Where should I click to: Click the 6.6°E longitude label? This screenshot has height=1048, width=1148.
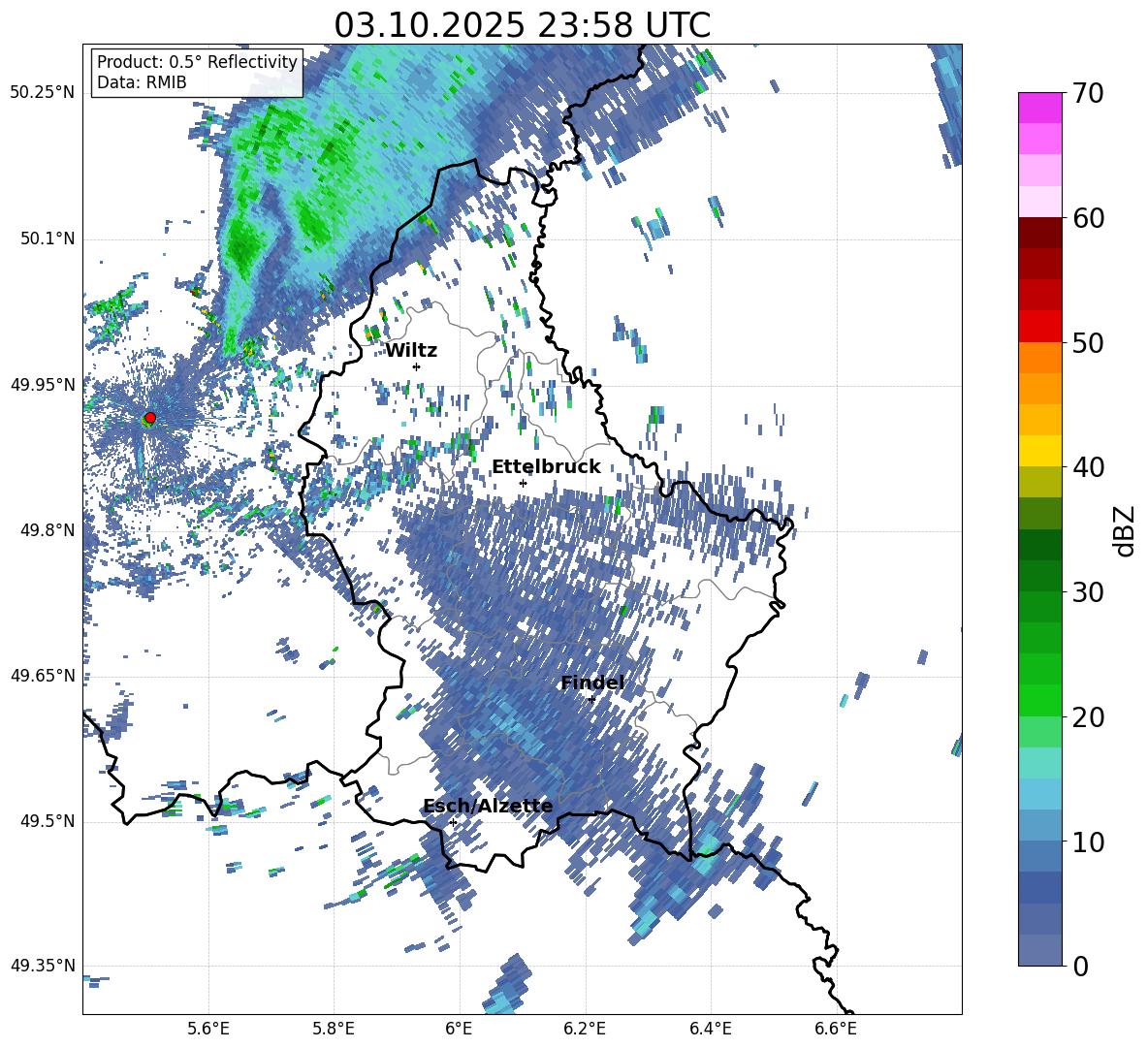pos(836,1029)
